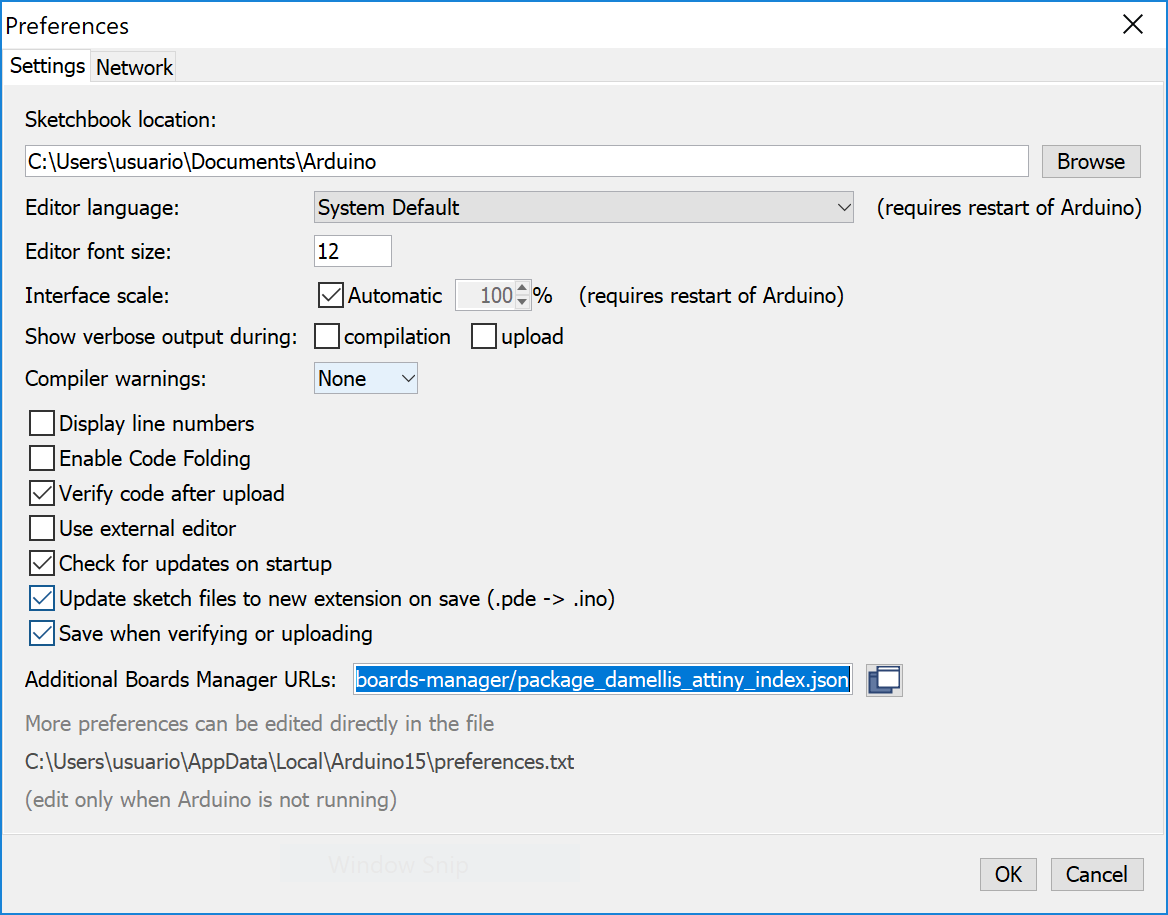Click the Editor font size field

click(352, 252)
